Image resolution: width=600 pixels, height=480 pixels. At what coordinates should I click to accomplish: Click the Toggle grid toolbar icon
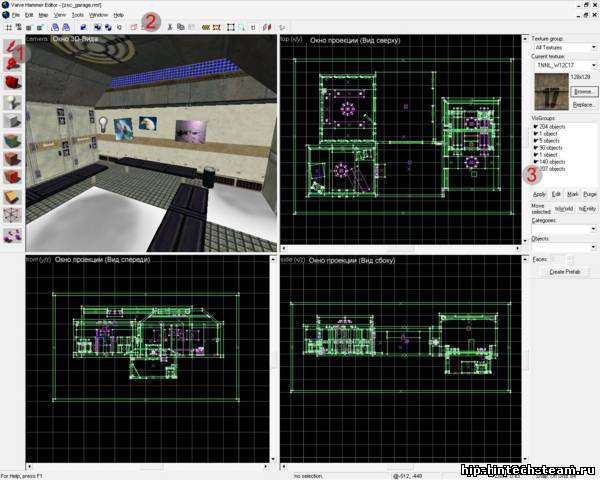point(8,27)
